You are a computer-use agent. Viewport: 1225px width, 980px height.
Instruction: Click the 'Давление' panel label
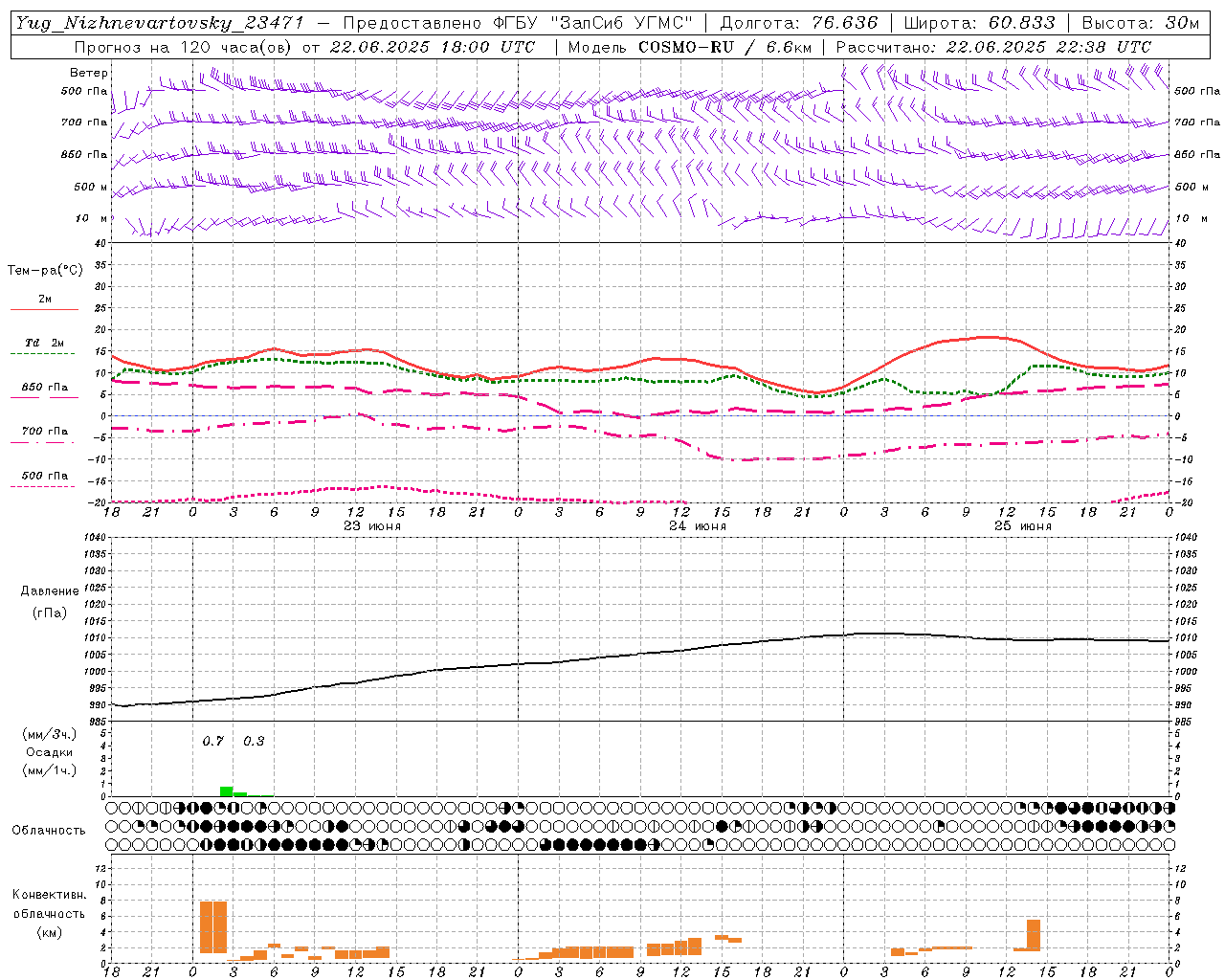pos(50,591)
